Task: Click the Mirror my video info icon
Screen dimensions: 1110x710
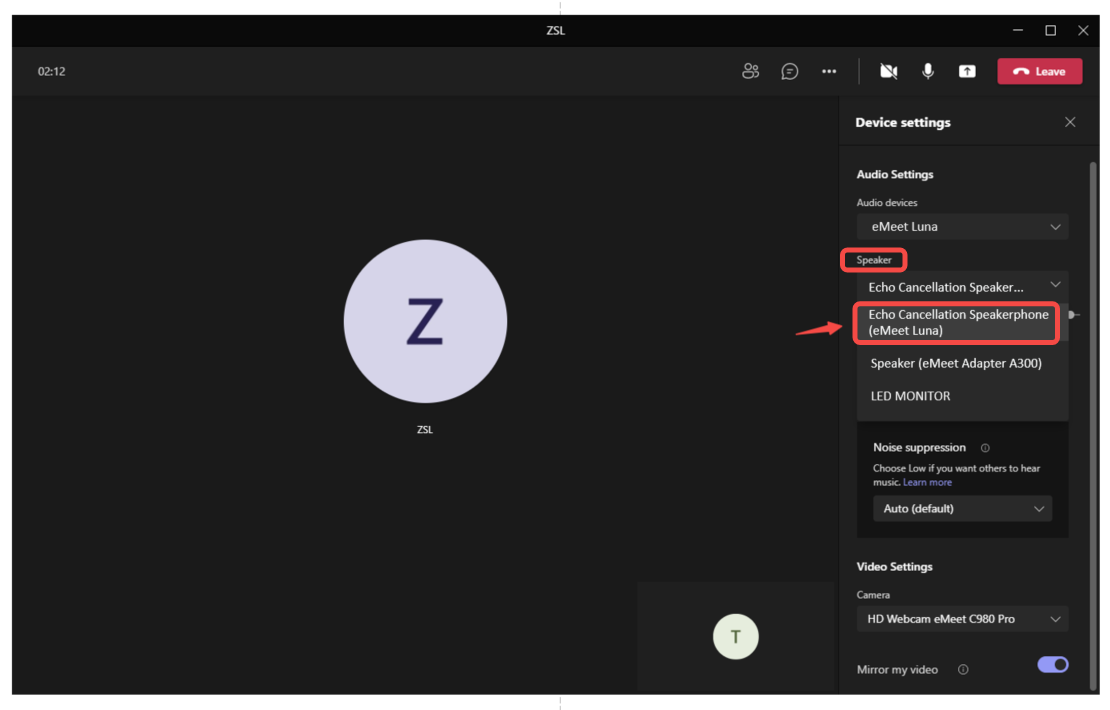Action: [x=963, y=670]
